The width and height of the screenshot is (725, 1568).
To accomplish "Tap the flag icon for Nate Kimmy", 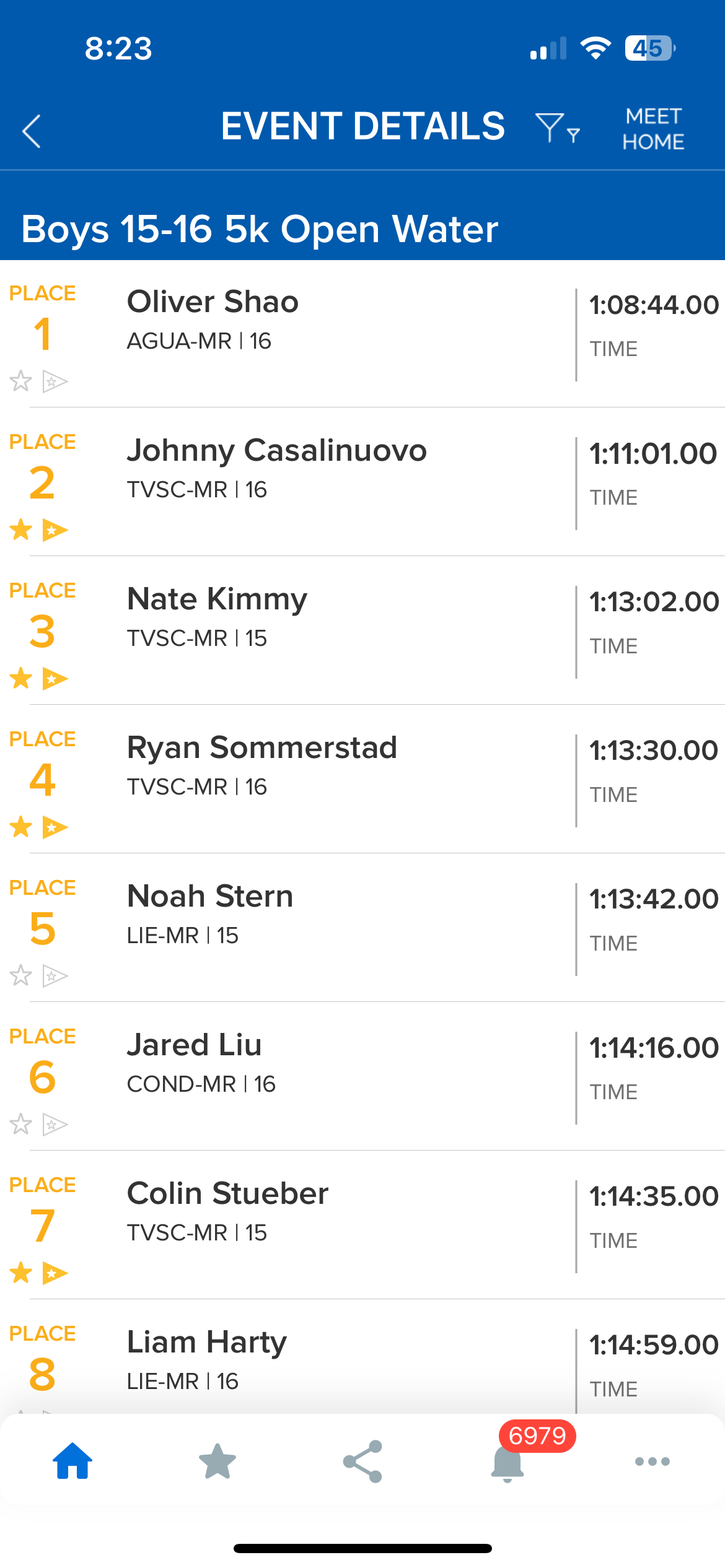I will (x=55, y=679).
